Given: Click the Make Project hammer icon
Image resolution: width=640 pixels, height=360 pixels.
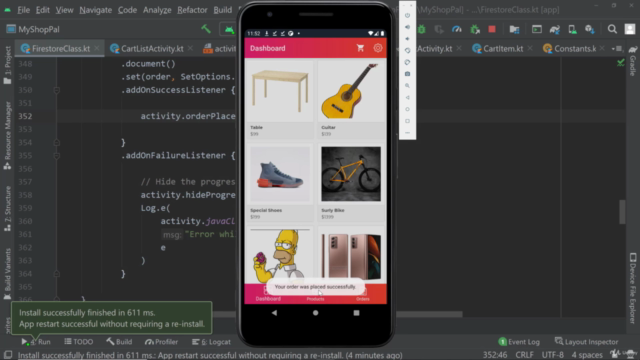Looking at the screenshot, I should tap(206, 29).
